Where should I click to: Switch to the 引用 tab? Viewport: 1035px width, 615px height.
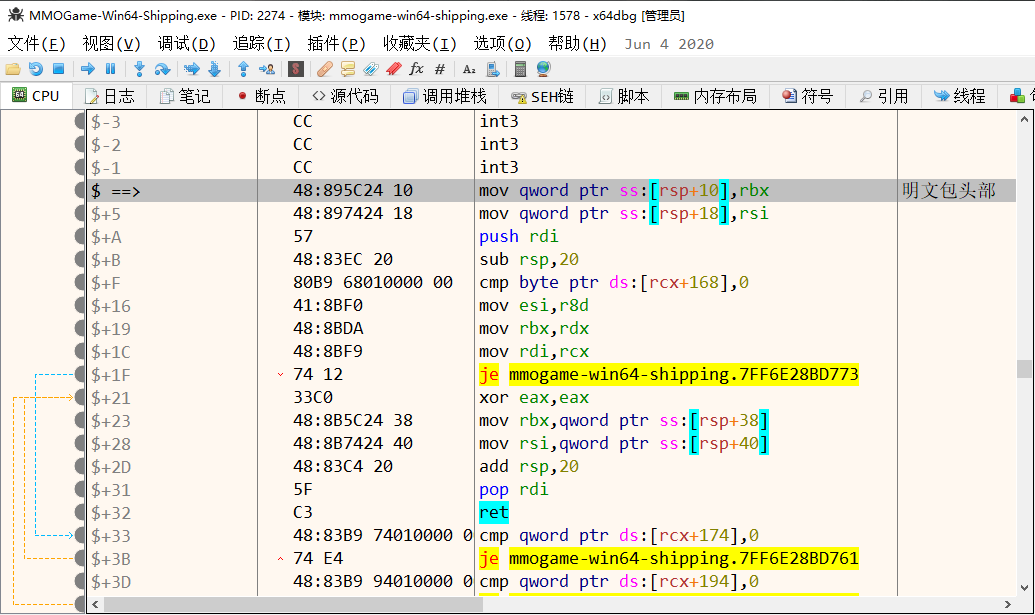[884, 96]
